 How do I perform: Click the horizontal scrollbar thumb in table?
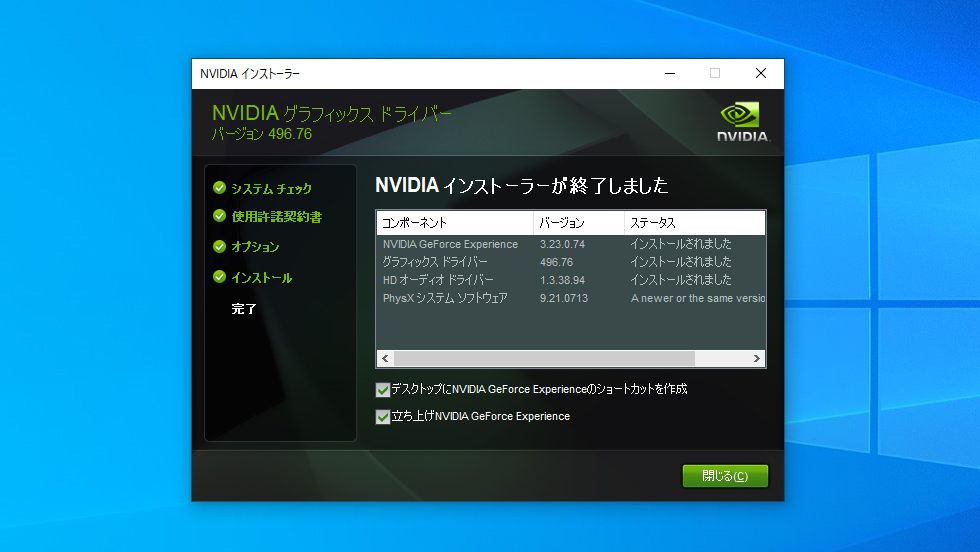click(544, 358)
